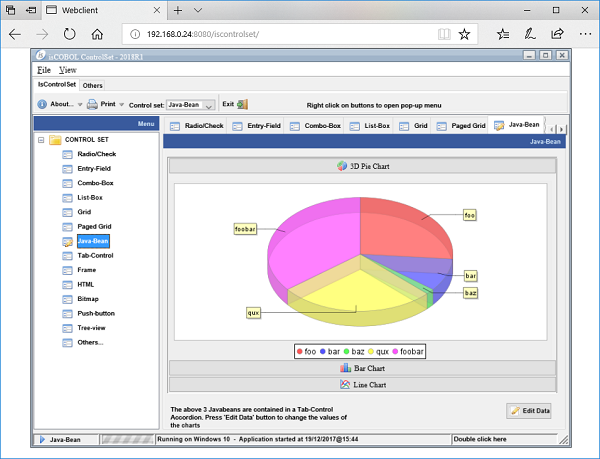This screenshot has width=600, height=459.
Task: Open the File menu
Action: point(44,70)
